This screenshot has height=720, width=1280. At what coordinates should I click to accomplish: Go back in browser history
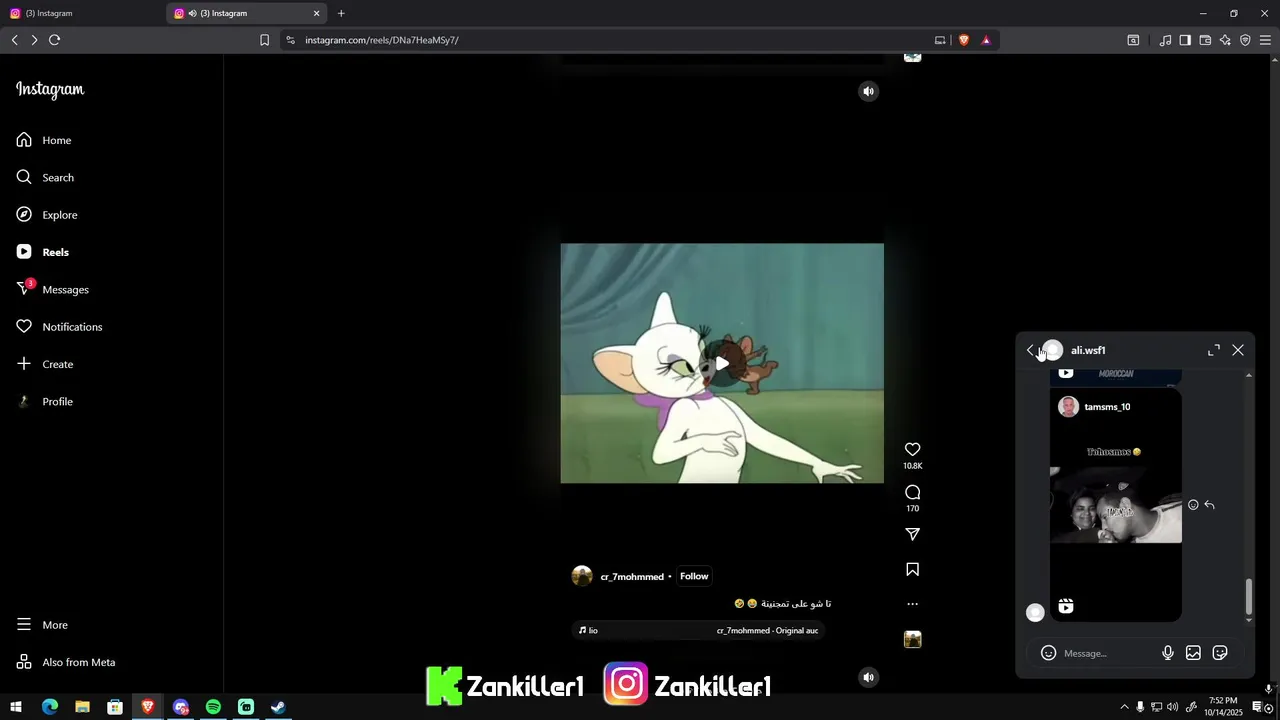tap(14, 40)
